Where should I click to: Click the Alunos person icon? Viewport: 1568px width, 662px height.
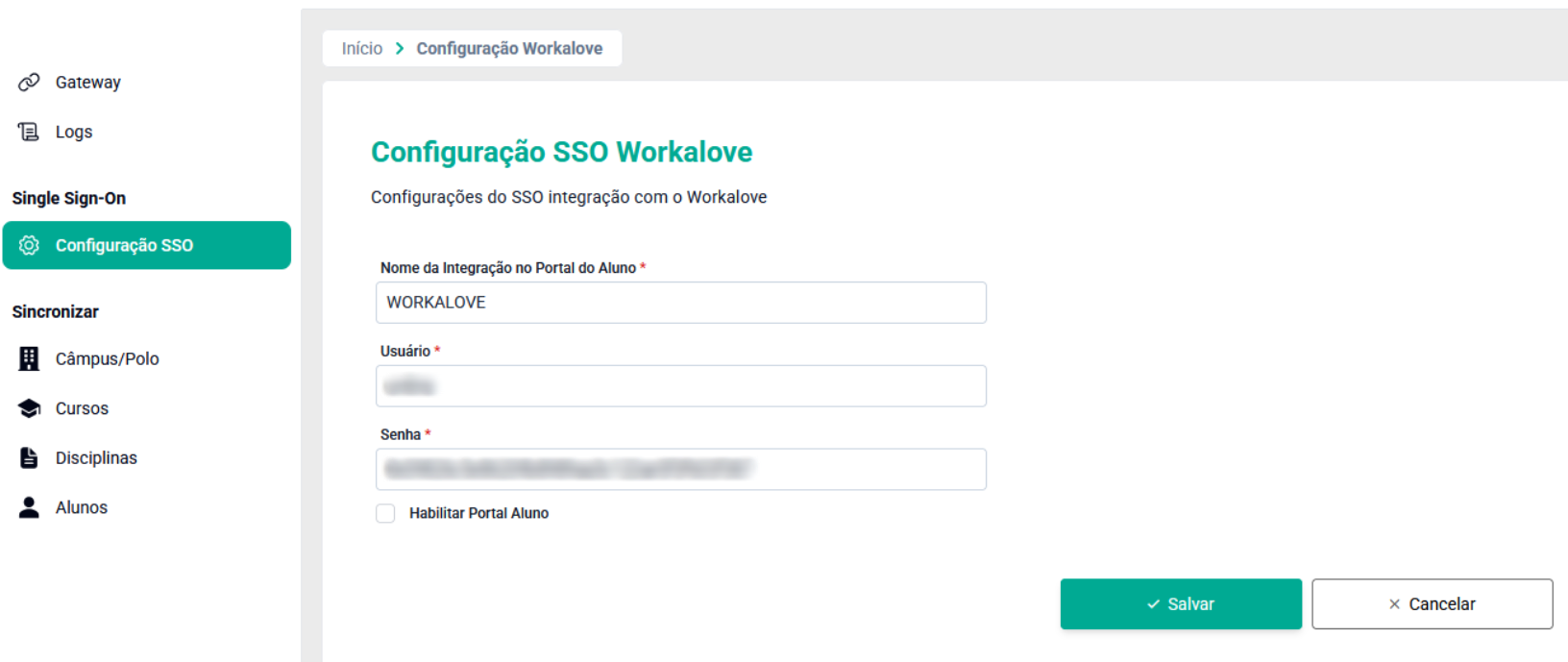click(x=29, y=507)
